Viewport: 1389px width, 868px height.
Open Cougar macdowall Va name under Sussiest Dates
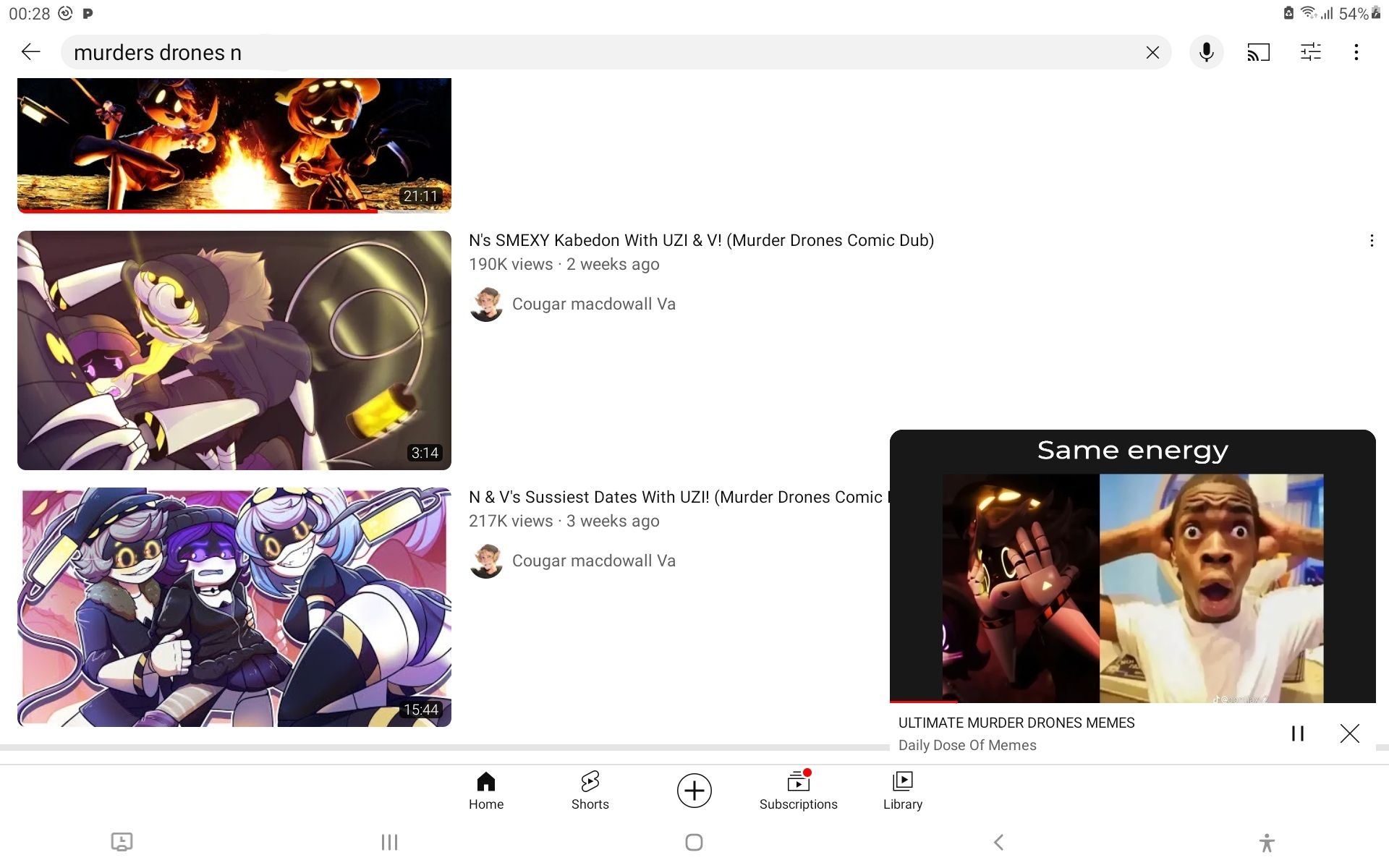593,561
